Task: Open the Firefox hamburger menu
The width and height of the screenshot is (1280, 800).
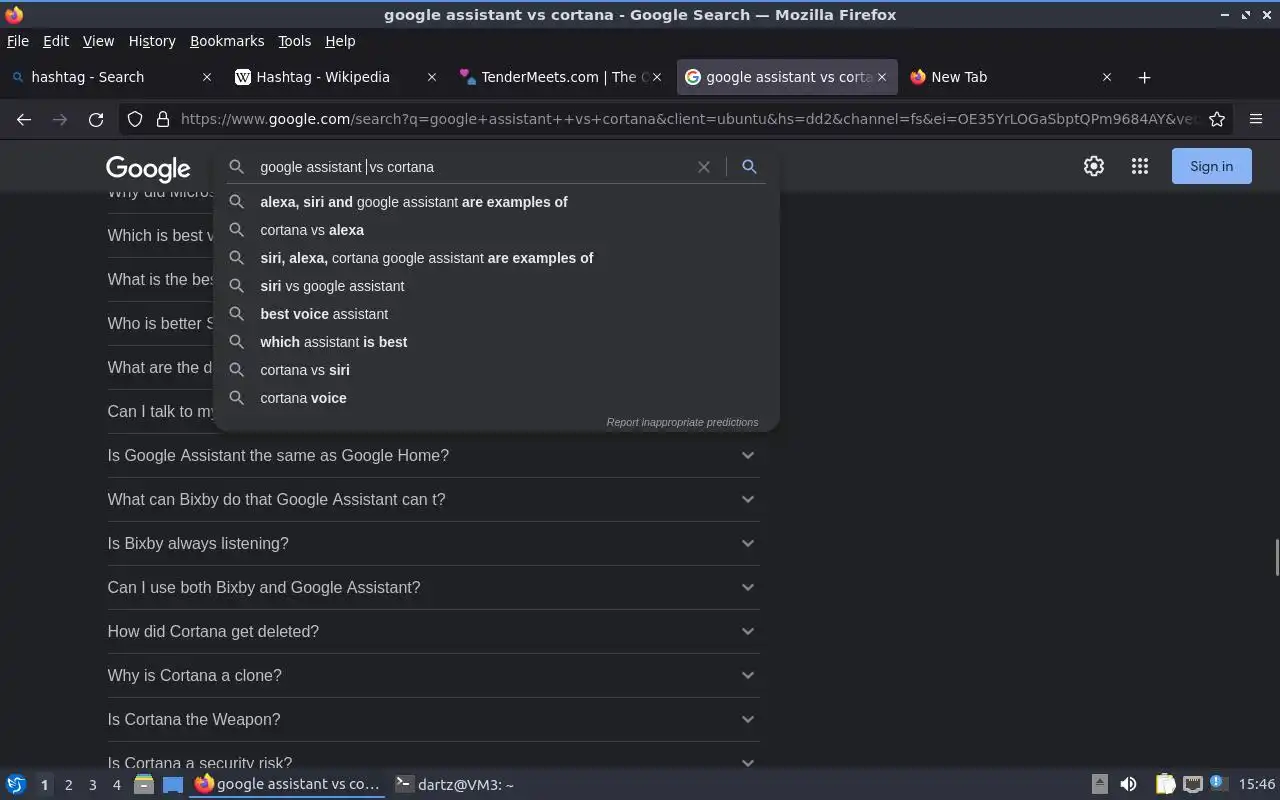Action: pyautogui.click(x=1256, y=119)
